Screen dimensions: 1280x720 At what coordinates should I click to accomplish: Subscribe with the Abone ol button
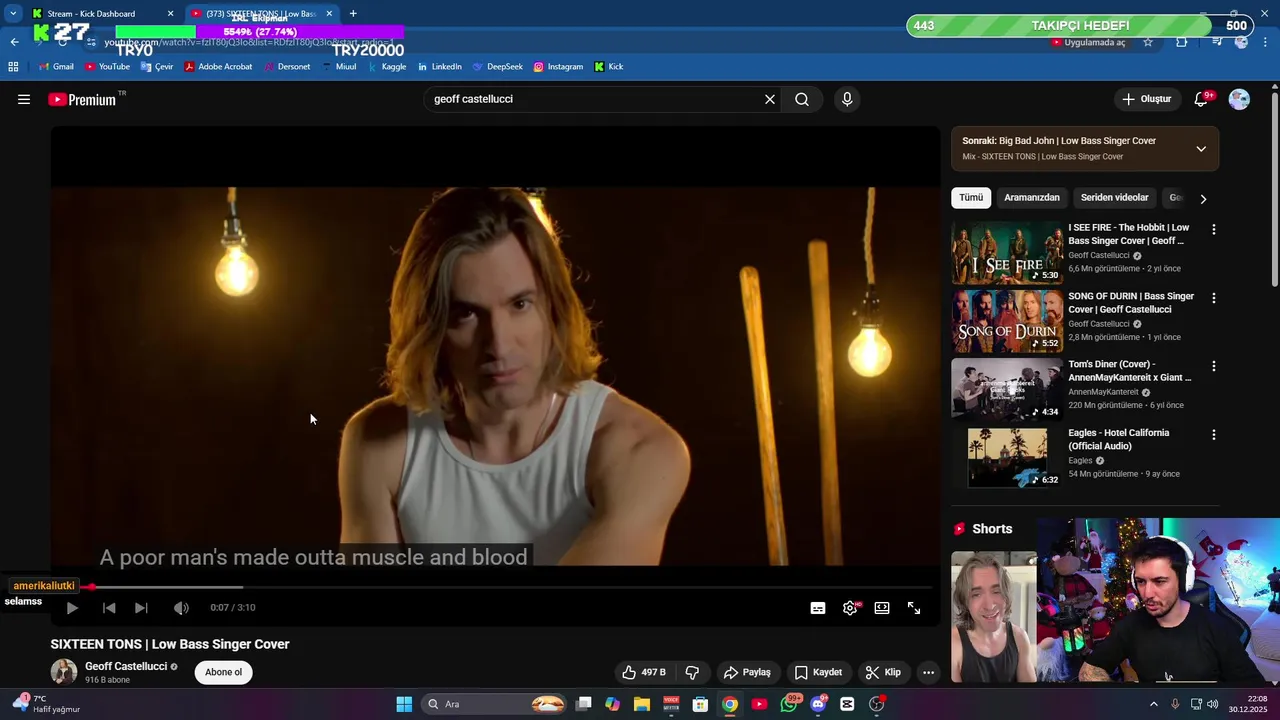click(223, 672)
